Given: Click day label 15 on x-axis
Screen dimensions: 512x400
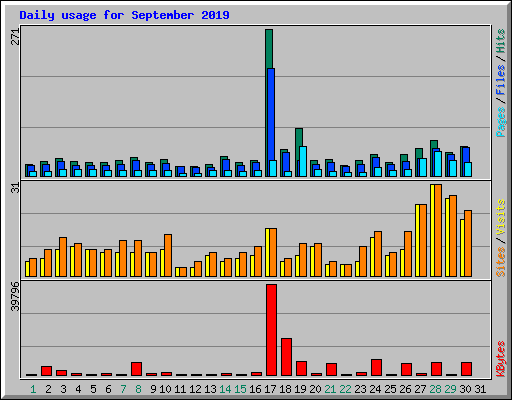Looking at the screenshot, I should pyautogui.click(x=240, y=389).
